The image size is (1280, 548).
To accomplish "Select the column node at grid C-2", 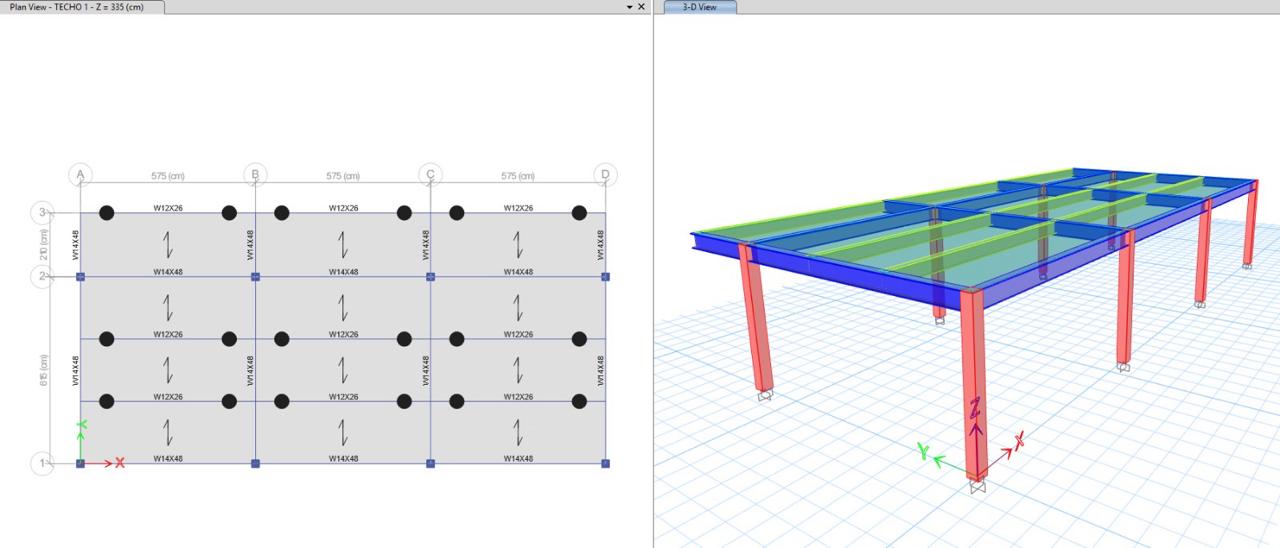I will click(x=430, y=276).
